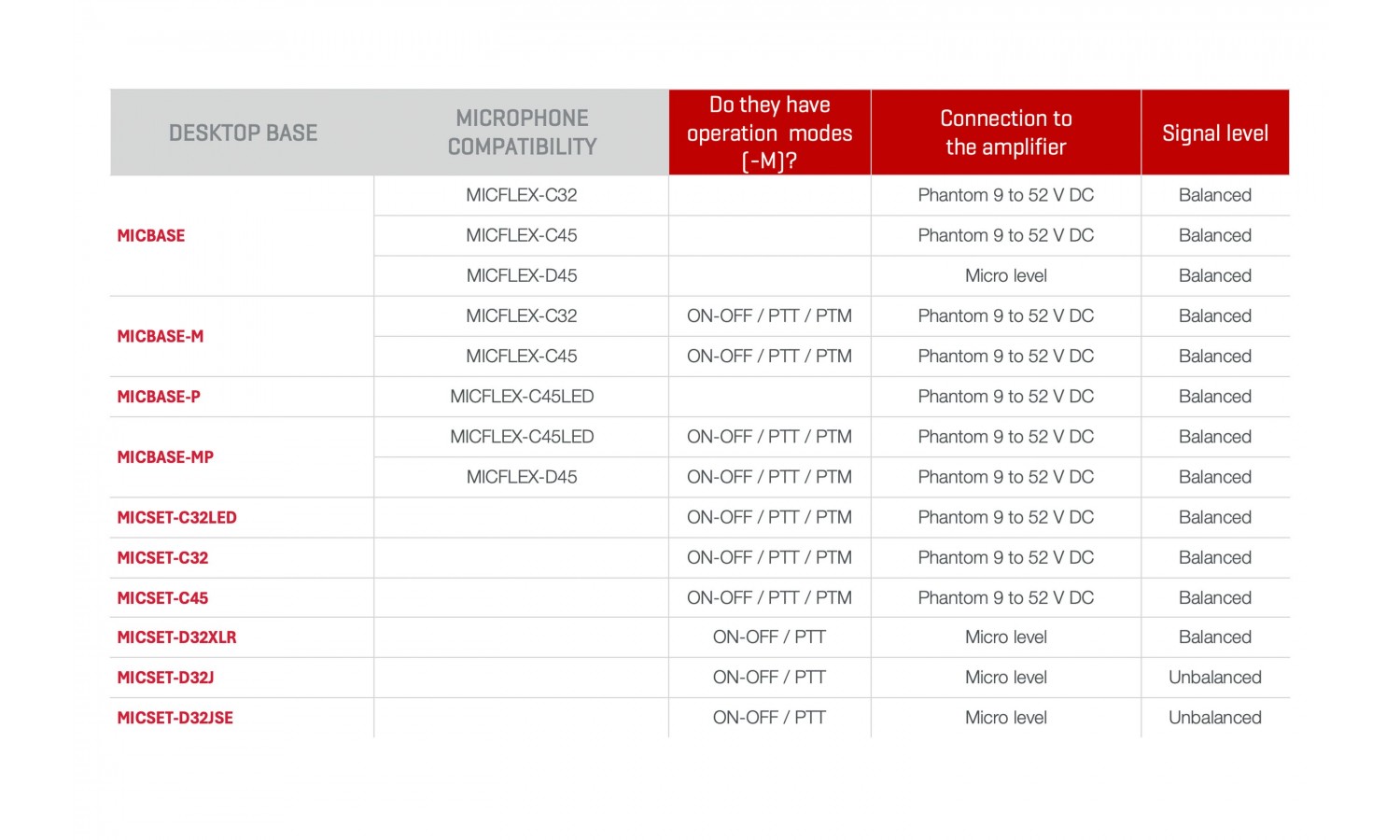Click the MICBASE-MP product label
Viewport: 1400px width, 840px height.
pyautogui.click(x=165, y=457)
